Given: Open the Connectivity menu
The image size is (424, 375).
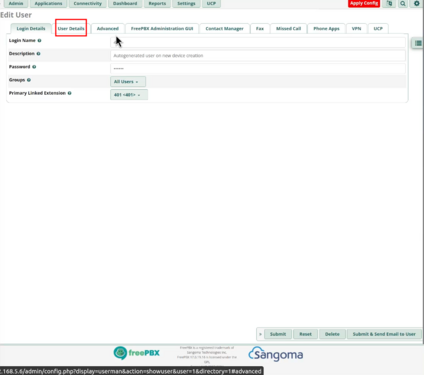Looking at the screenshot, I should pos(88,4).
